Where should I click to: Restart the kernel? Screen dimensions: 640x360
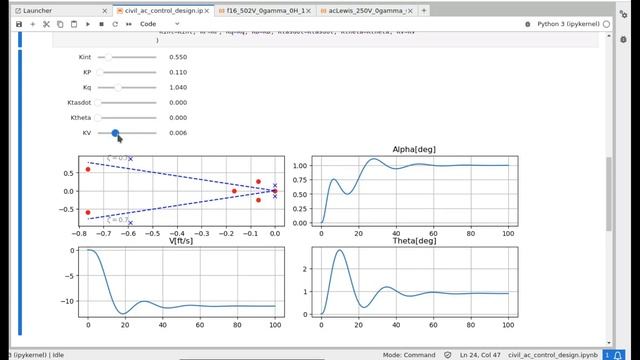(x=115, y=24)
